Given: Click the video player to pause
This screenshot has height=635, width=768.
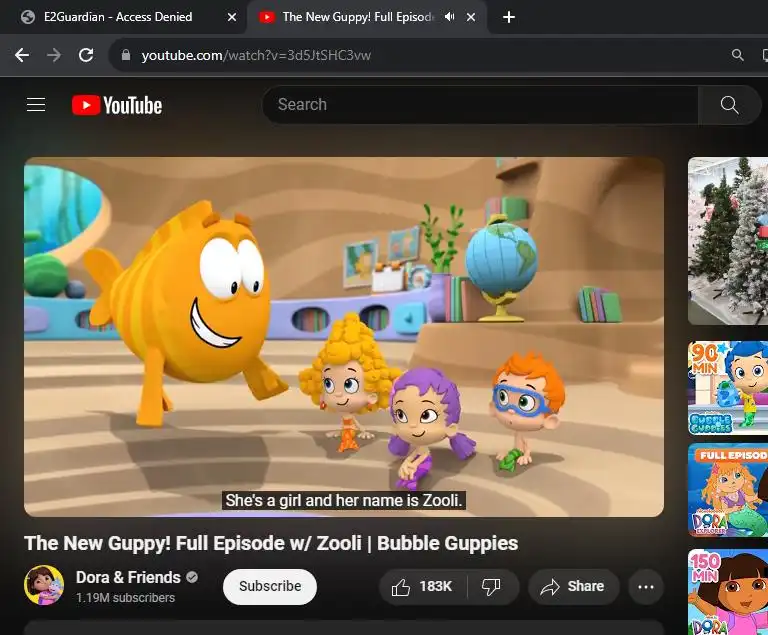Looking at the screenshot, I should [344, 337].
